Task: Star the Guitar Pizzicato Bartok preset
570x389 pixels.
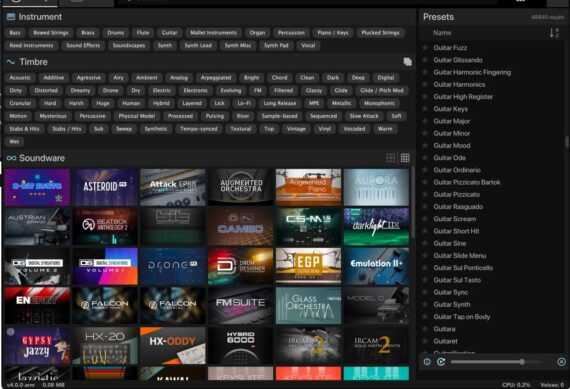Action: point(425,182)
